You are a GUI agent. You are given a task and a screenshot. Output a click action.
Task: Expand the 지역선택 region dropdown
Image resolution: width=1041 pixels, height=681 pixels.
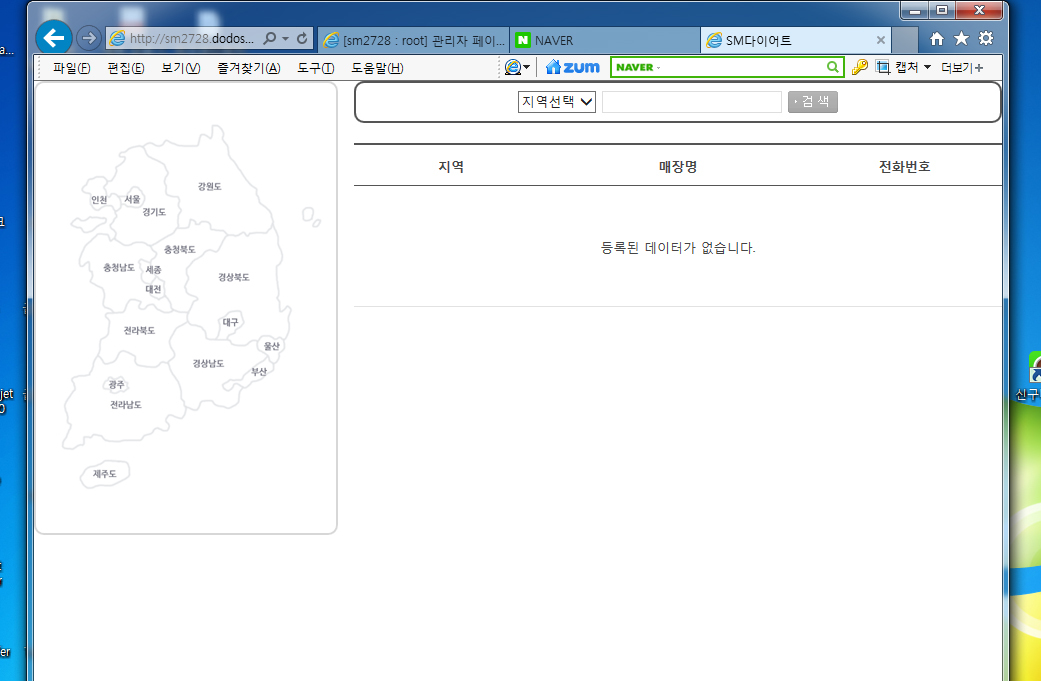tap(556, 102)
